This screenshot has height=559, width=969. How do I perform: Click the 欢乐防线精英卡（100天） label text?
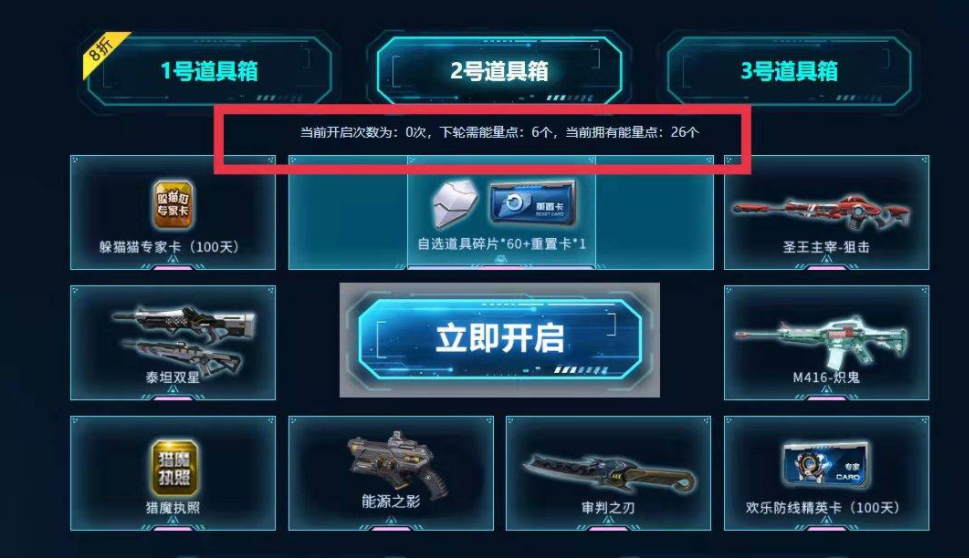[x=823, y=508]
